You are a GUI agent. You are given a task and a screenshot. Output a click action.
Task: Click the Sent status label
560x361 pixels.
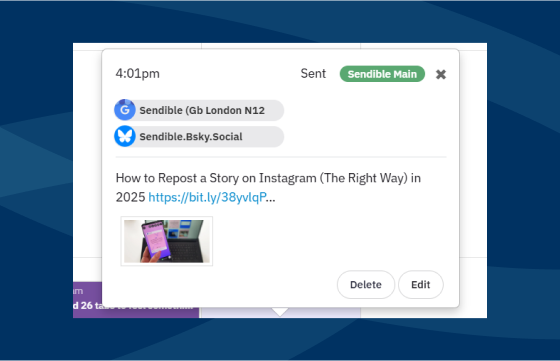tap(313, 74)
